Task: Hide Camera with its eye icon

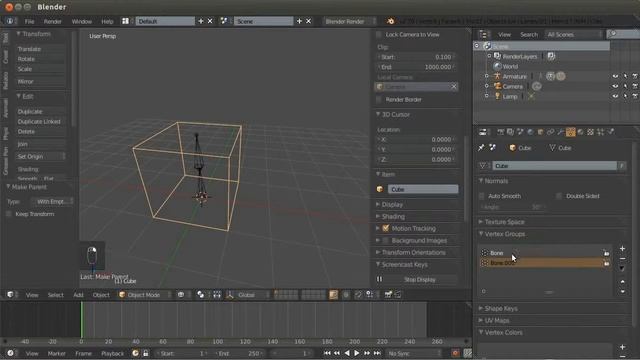Action: (615, 86)
